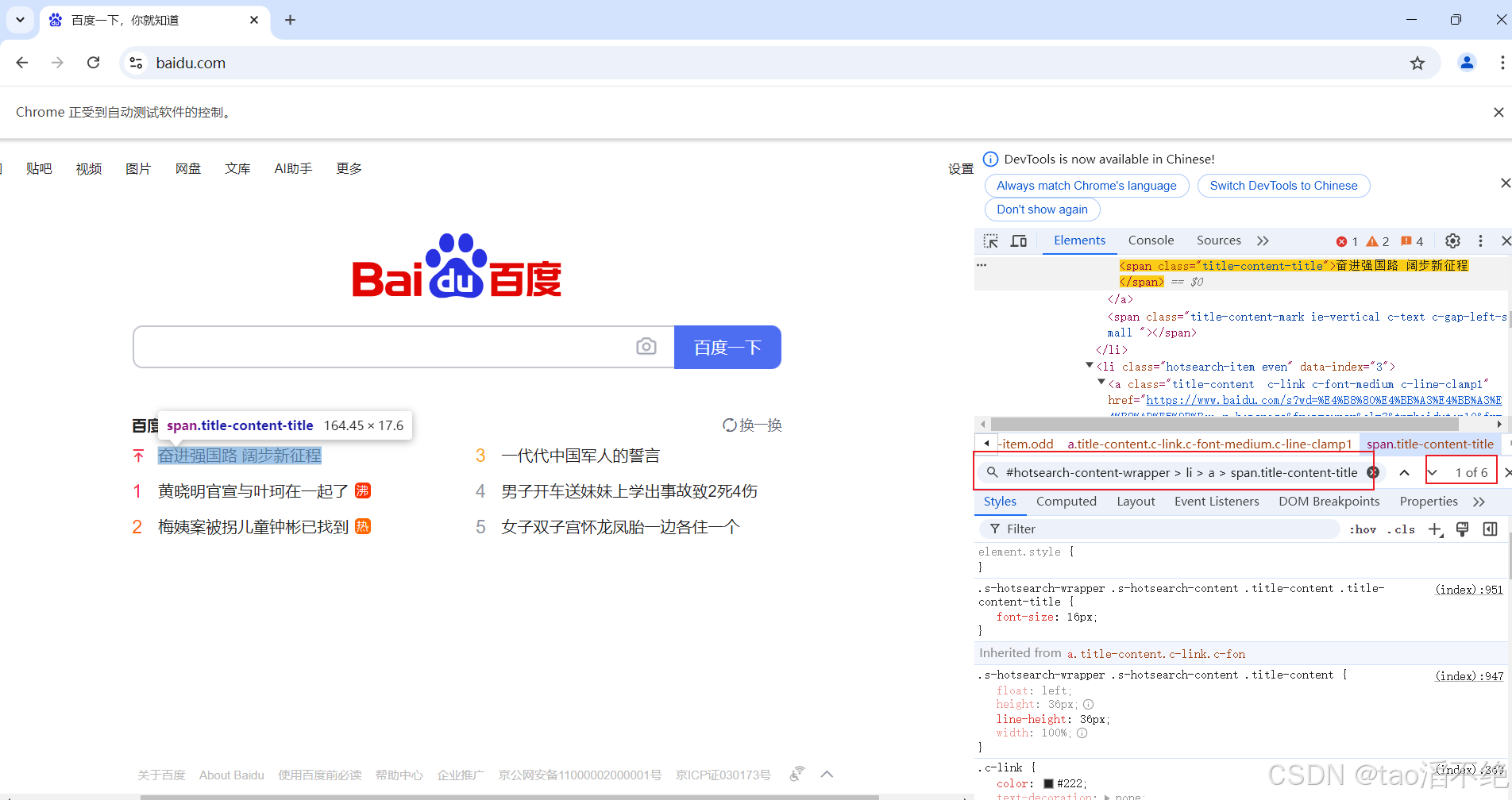Image resolution: width=1512 pixels, height=800 pixels.
Task: Show more DevTools panel tabs
Action: 1263,240
